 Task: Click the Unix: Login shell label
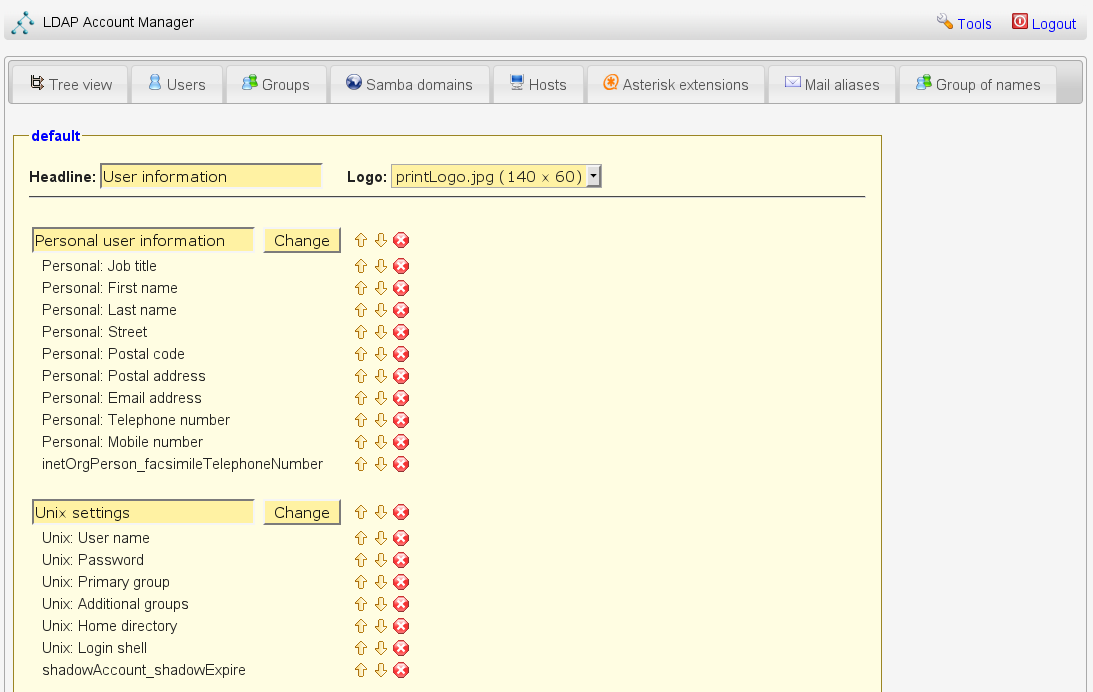(x=95, y=648)
